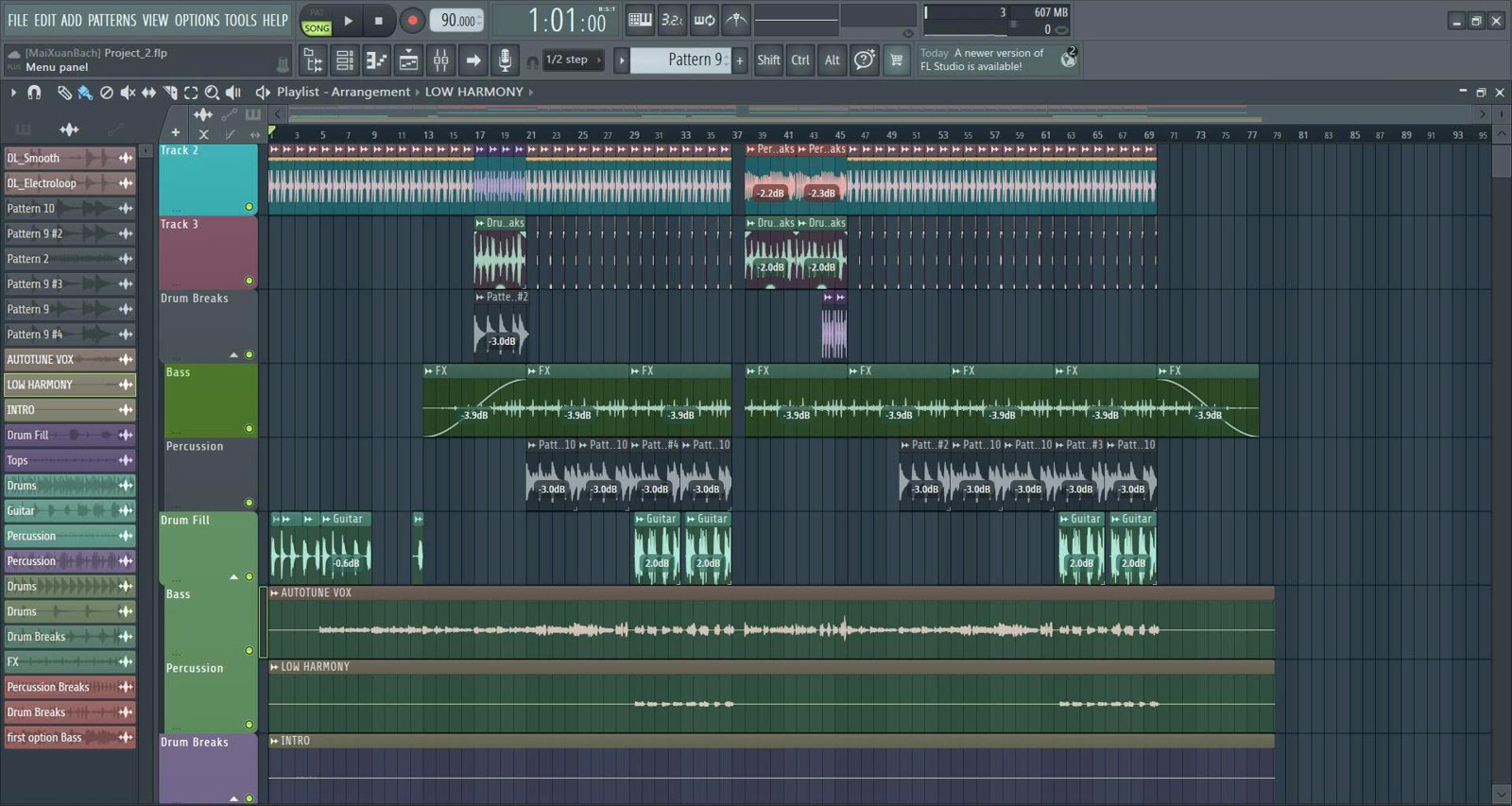
Task: Click the Playback speaker tool
Action: coord(233,93)
